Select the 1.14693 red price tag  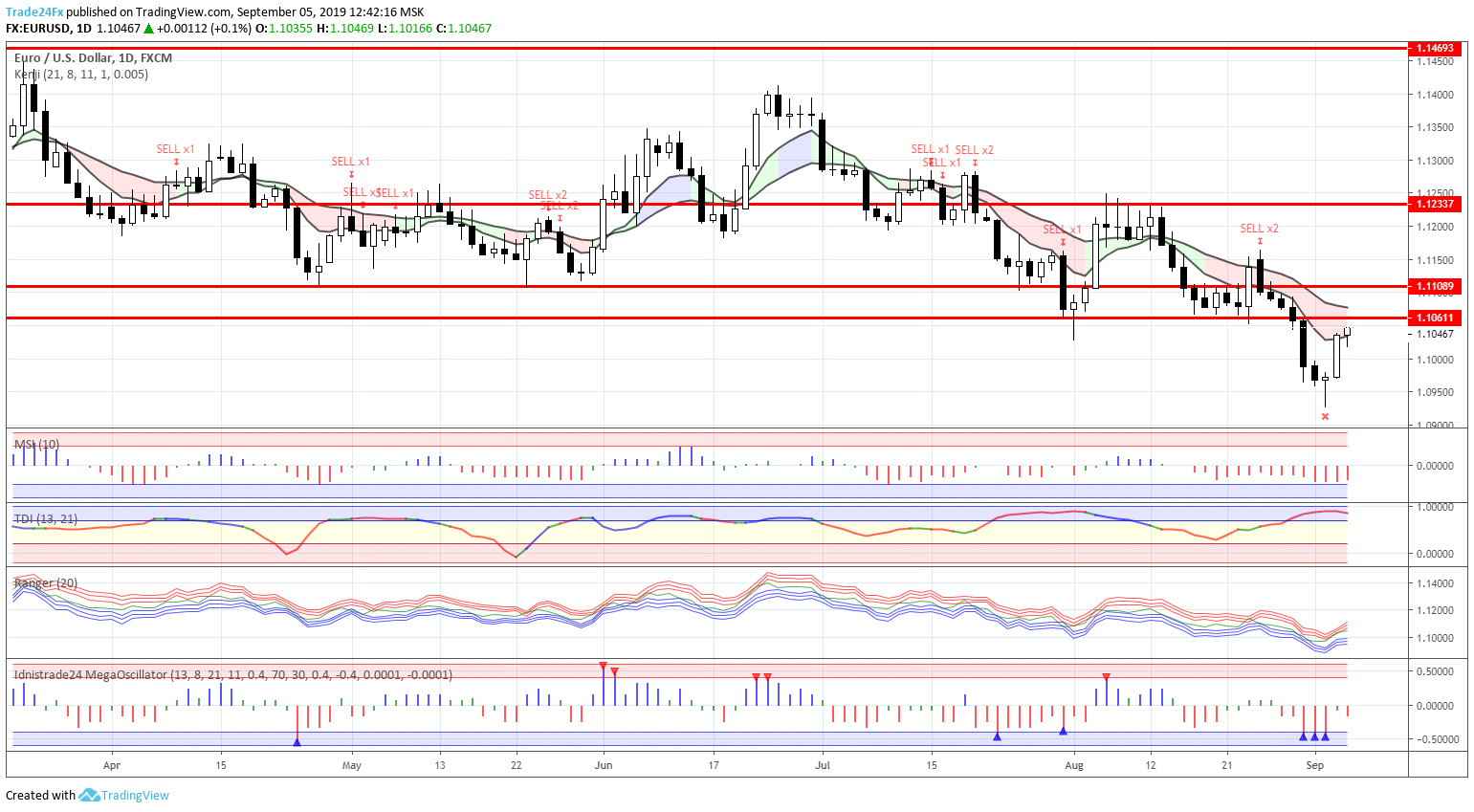click(x=1435, y=48)
